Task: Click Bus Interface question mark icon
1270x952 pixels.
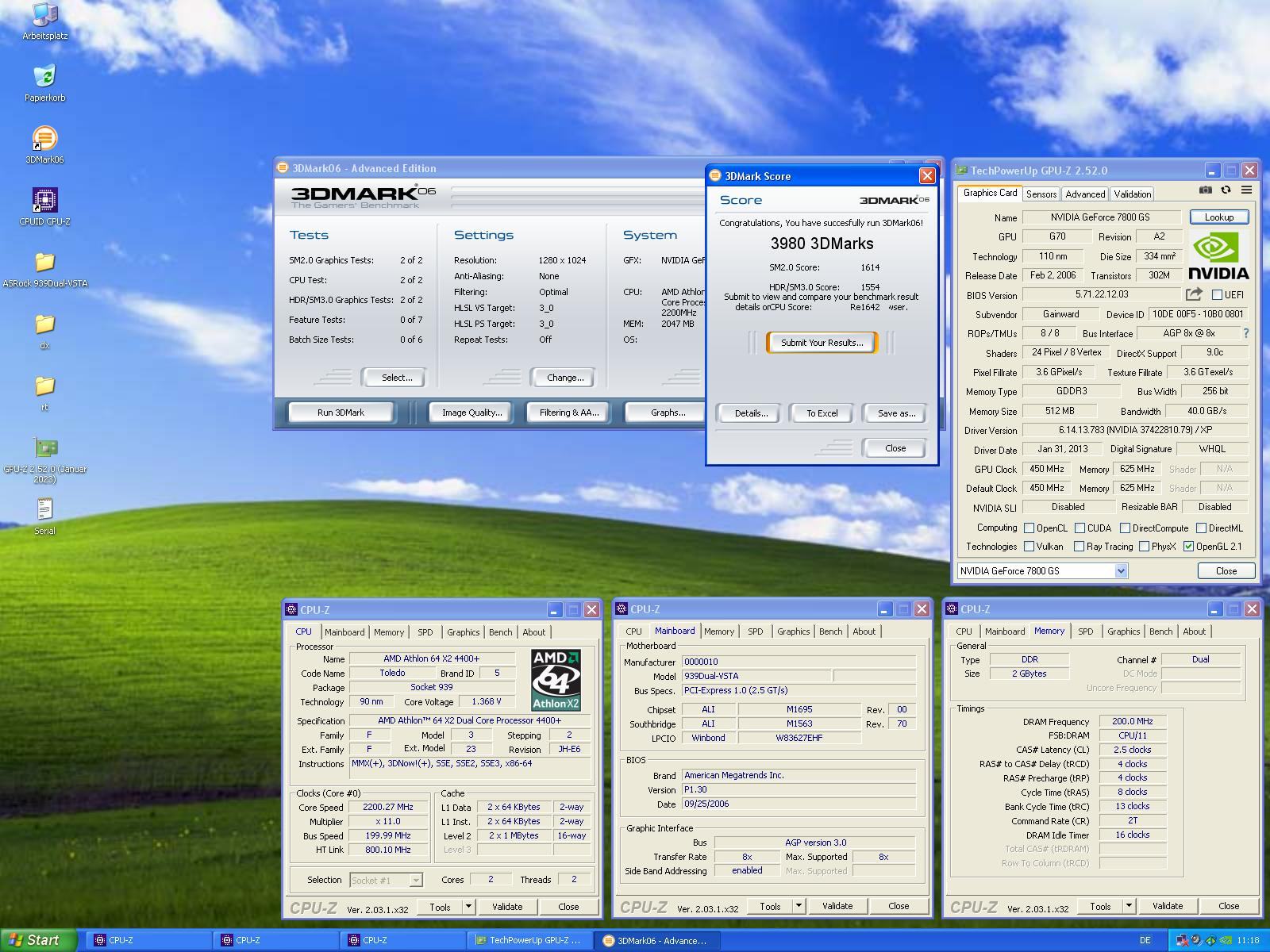Action: 1246,333
